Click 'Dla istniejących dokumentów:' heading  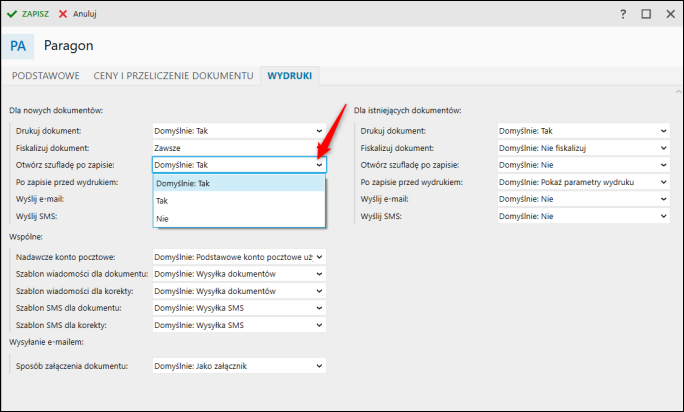pyautogui.click(x=407, y=110)
